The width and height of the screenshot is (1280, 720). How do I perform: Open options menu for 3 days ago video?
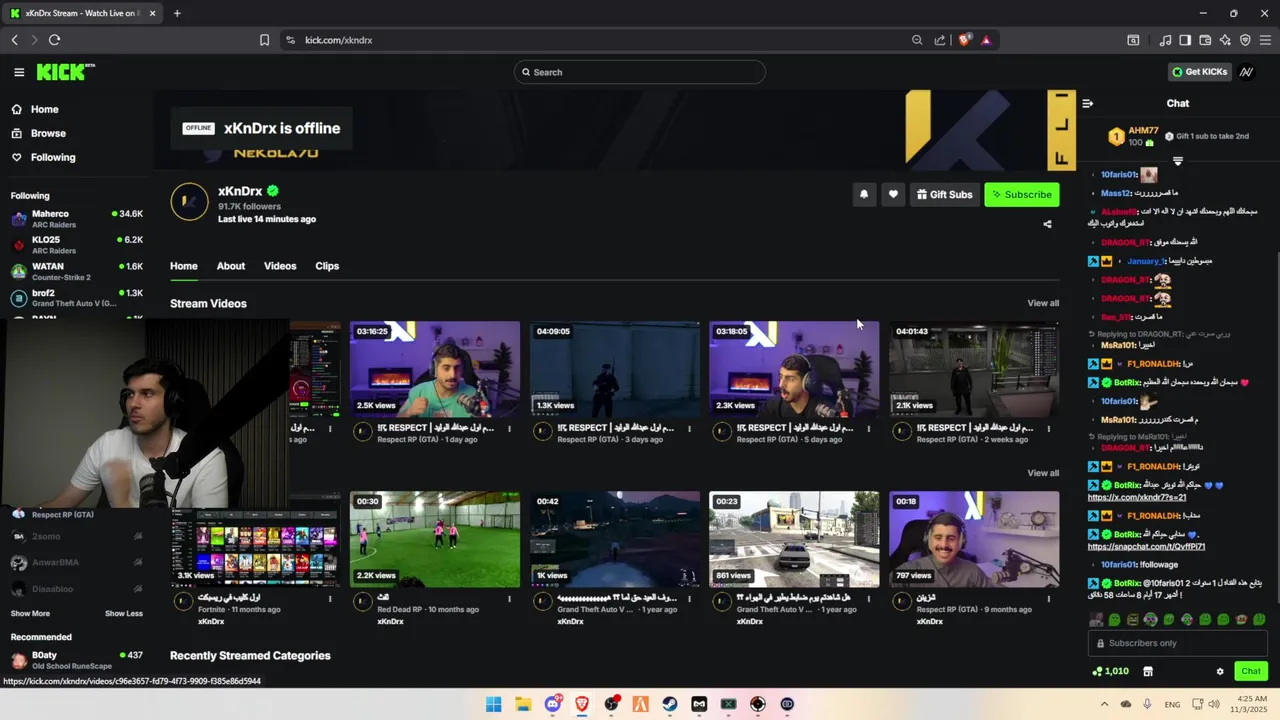pyautogui.click(x=689, y=429)
